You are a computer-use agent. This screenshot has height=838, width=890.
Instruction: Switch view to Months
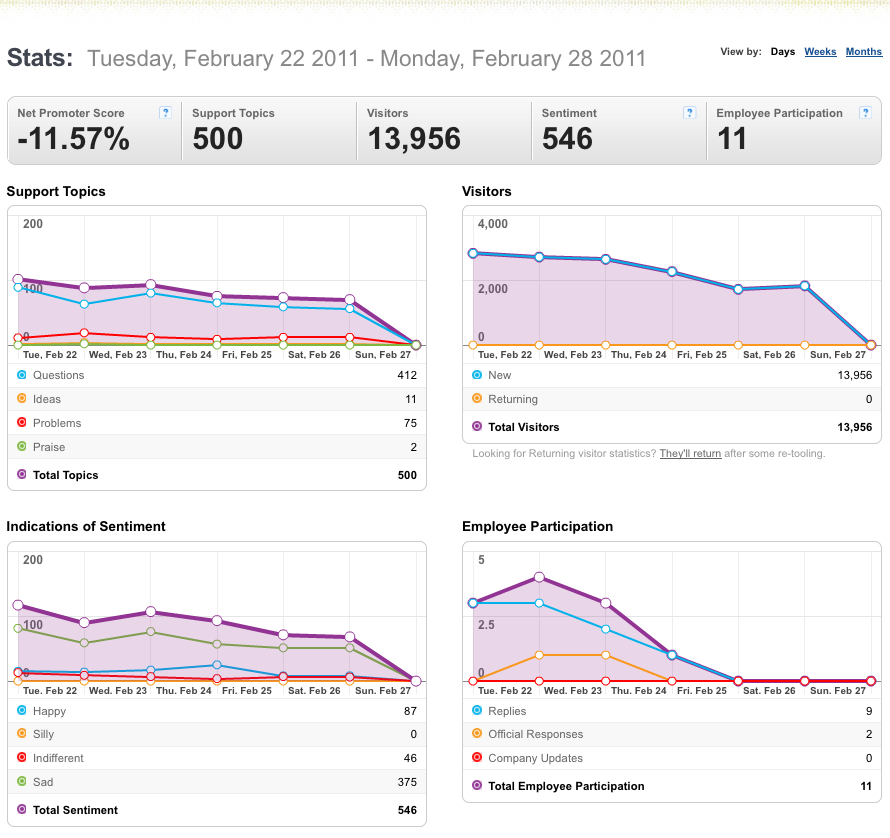[x=863, y=52]
